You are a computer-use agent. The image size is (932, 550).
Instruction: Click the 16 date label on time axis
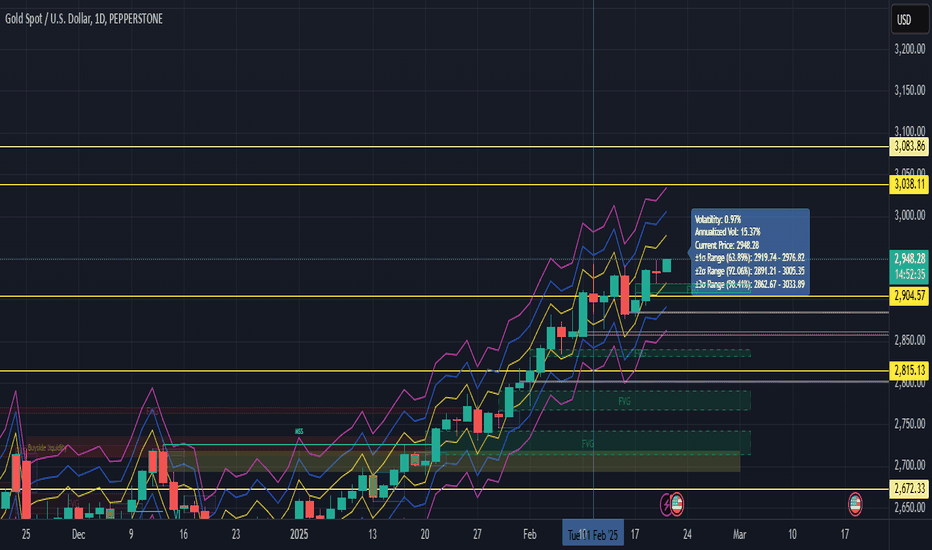point(183,535)
